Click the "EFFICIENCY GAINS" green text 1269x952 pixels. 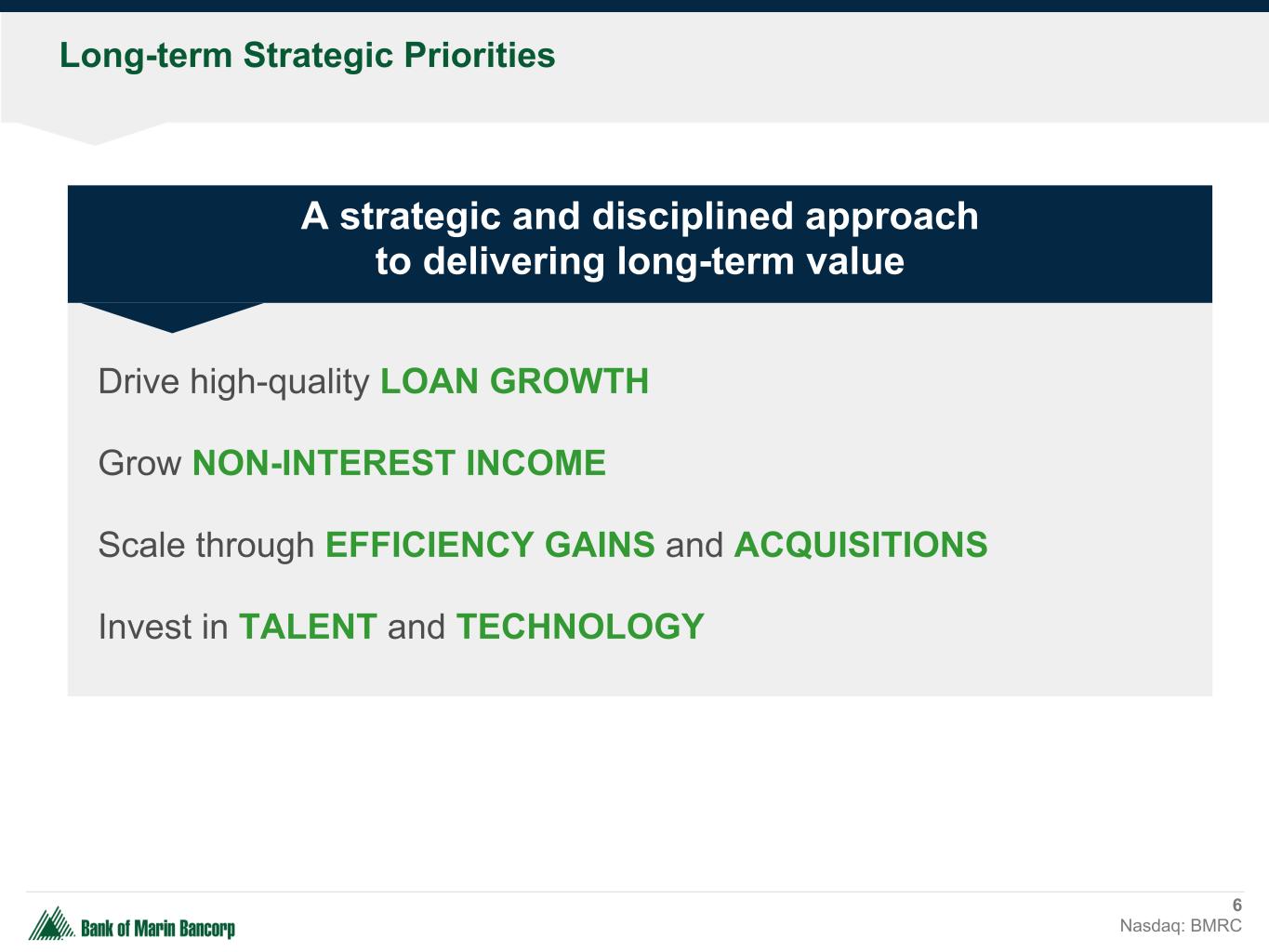coord(490,545)
